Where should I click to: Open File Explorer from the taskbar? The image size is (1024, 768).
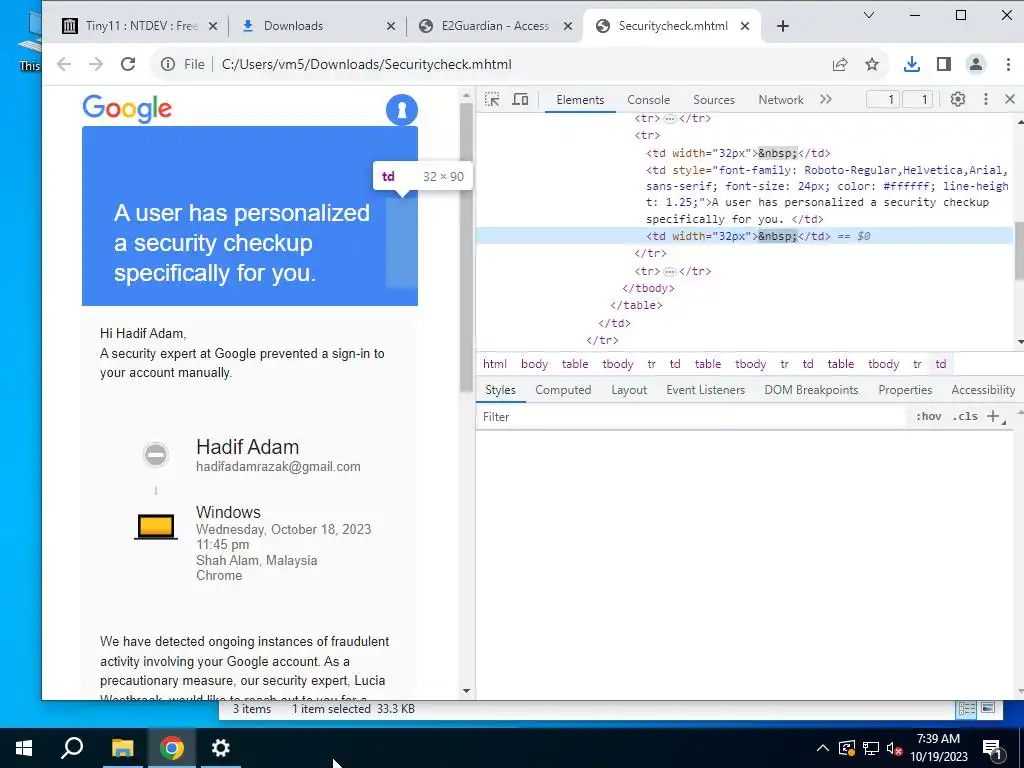pyautogui.click(x=122, y=748)
